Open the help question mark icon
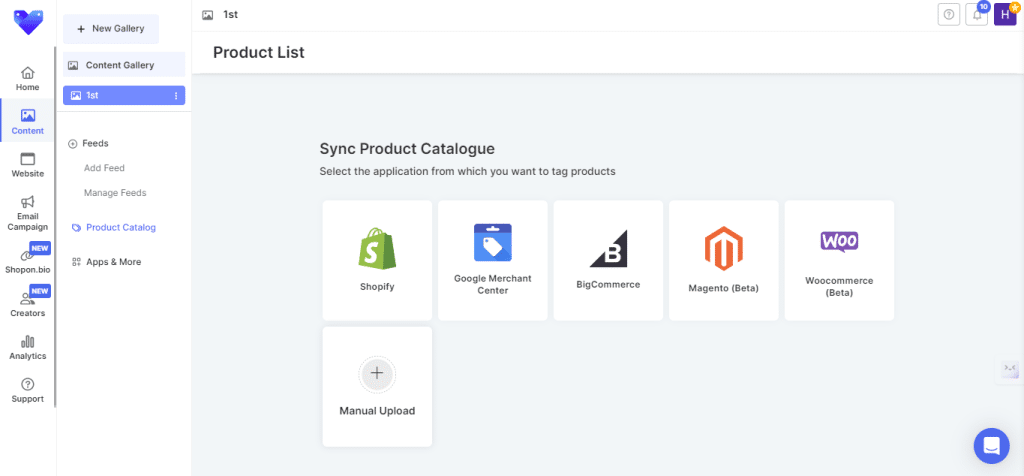The width and height of the screenshot is (1024, 476). click(x=949, y=14)
